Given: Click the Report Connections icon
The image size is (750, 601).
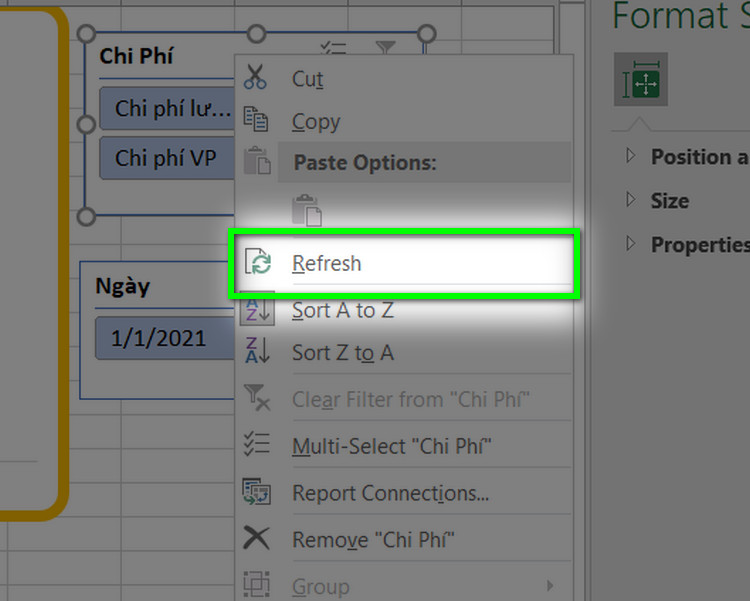Looking at the screenshot, I should (257, 491).
